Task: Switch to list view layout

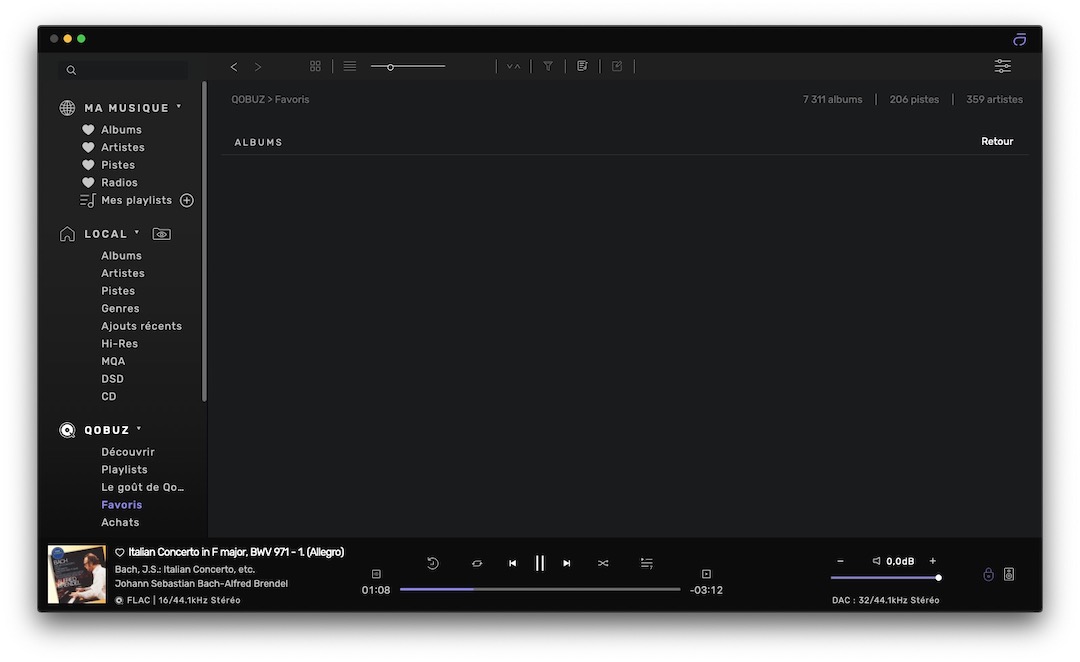Action: click(350, 66)
